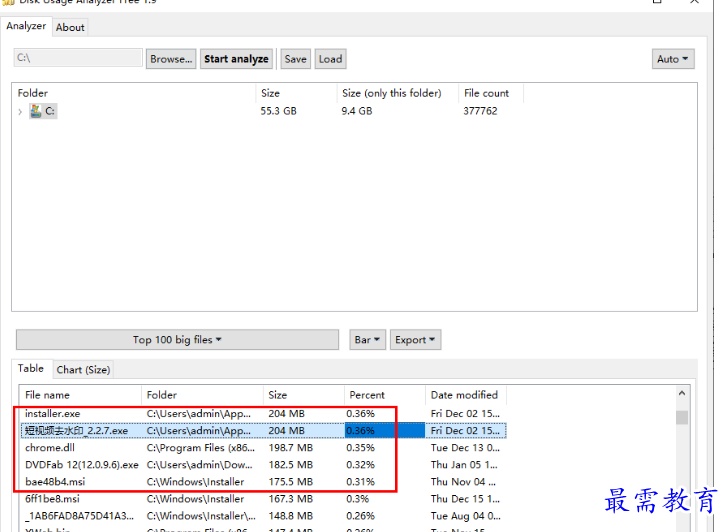Click the 377762 file count value
The height and width of the screenshot is (532, 726).
click(480, 111)
